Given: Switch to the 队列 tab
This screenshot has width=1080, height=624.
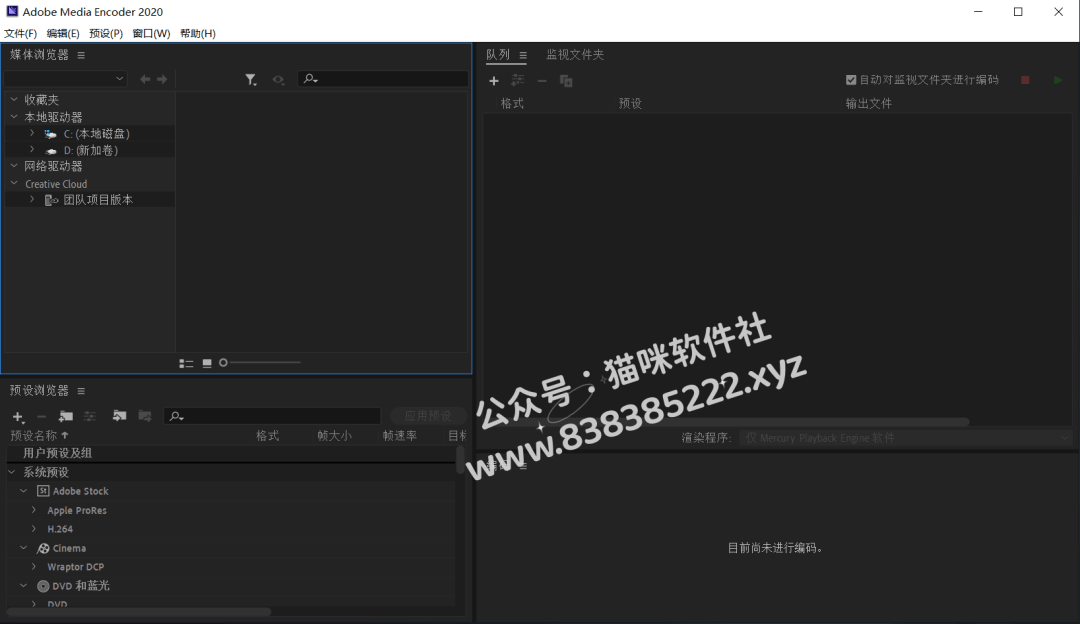Looking at the screenshot, I should coord(498,54).
